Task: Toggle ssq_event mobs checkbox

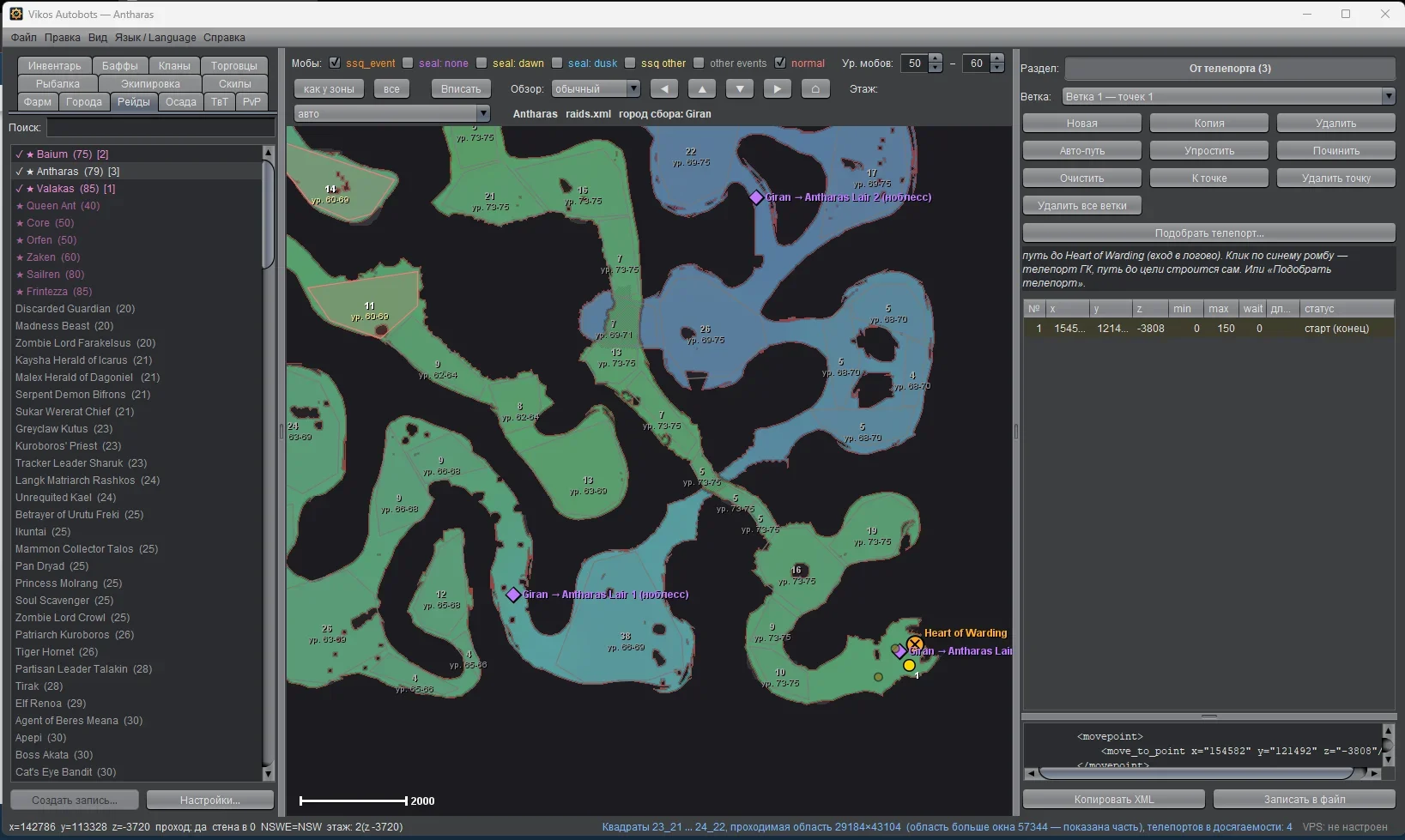Action: (335, 63)
